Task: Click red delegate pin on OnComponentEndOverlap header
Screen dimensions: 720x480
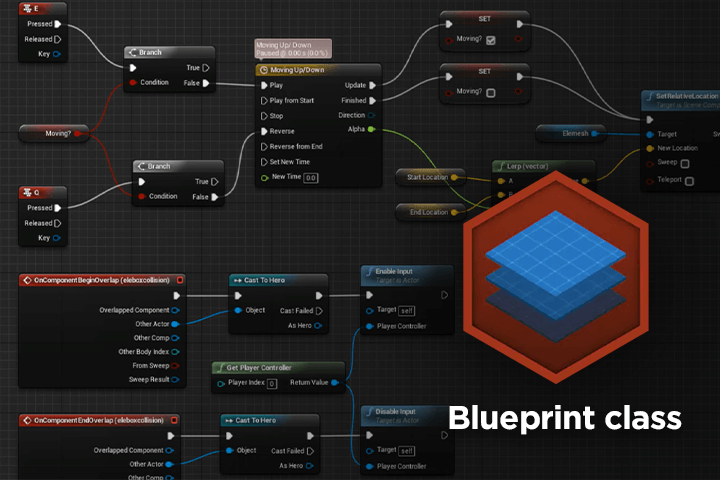Action: (x=174, y=420)
